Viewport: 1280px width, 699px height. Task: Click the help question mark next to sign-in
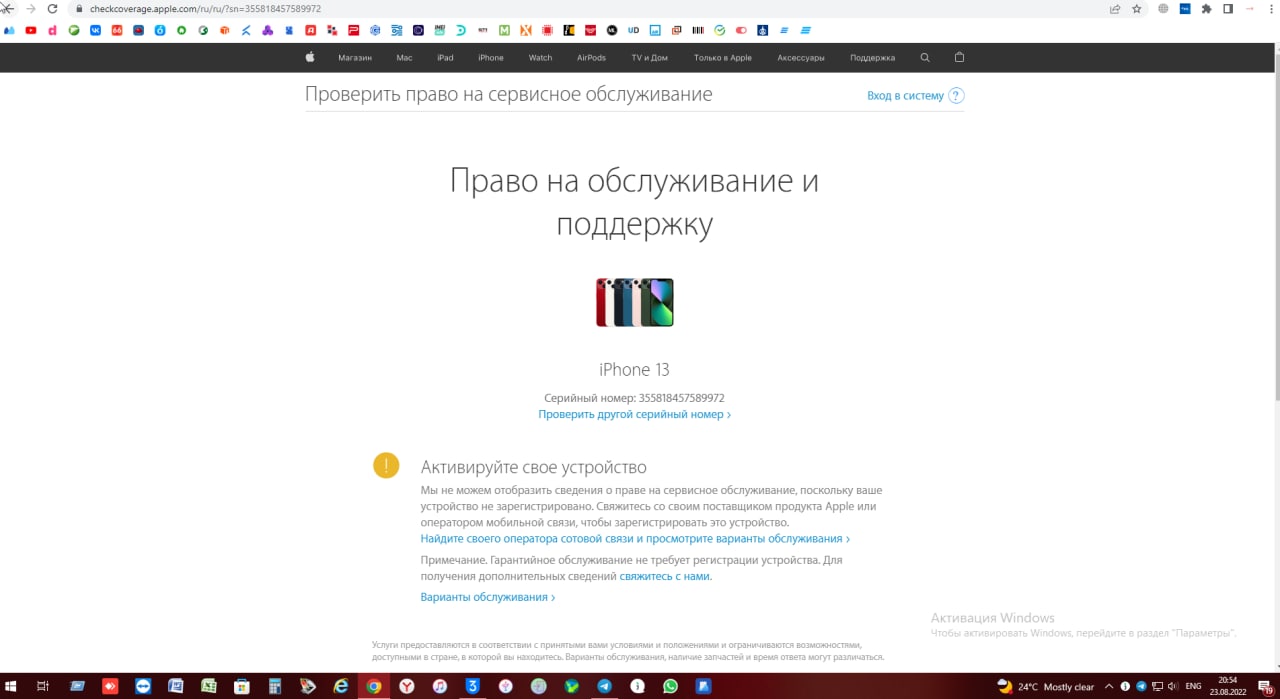coord(956,96)
